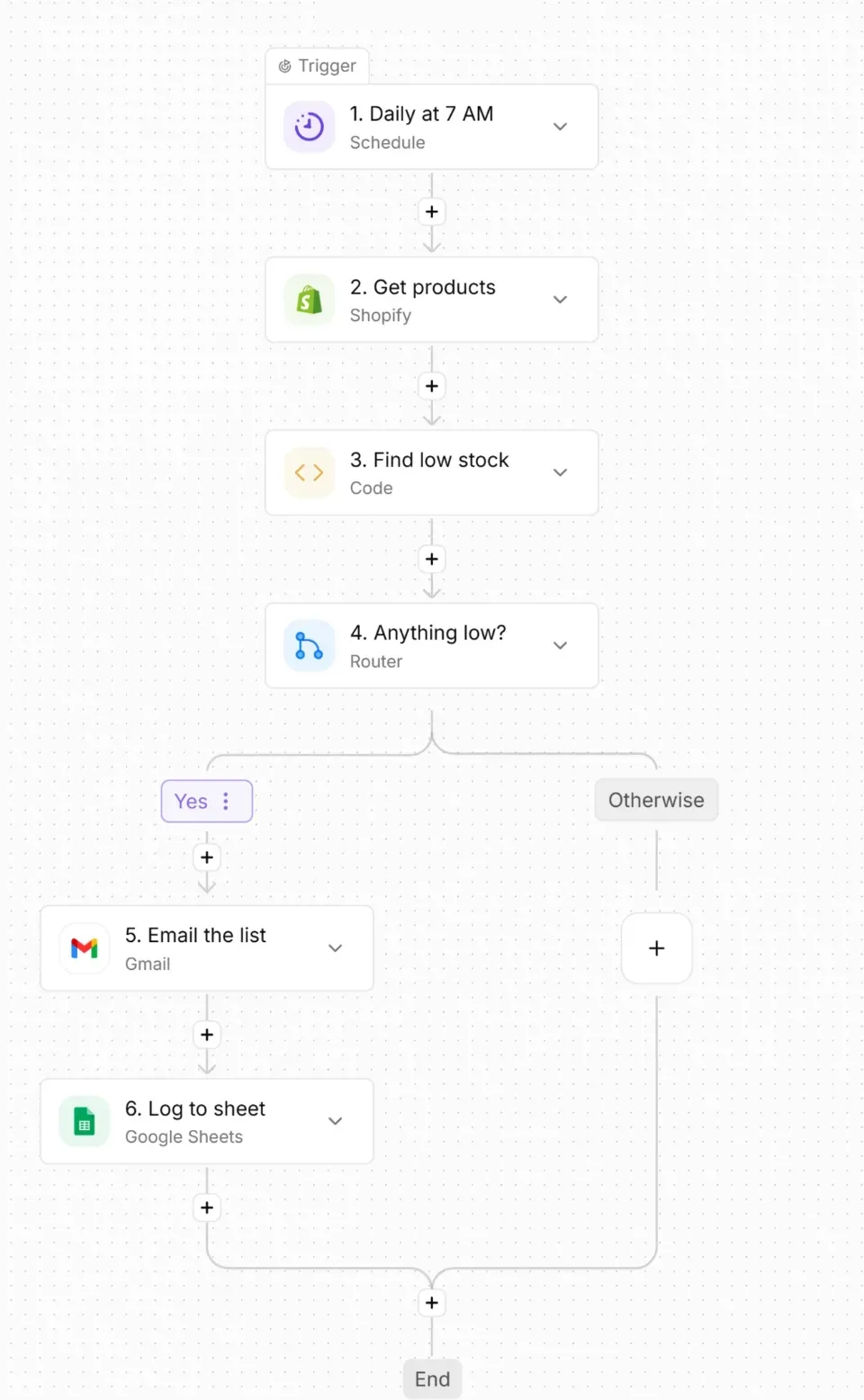Expand the Log to sheet step chevron
Screen dimensions: 864x1400
335,1121
